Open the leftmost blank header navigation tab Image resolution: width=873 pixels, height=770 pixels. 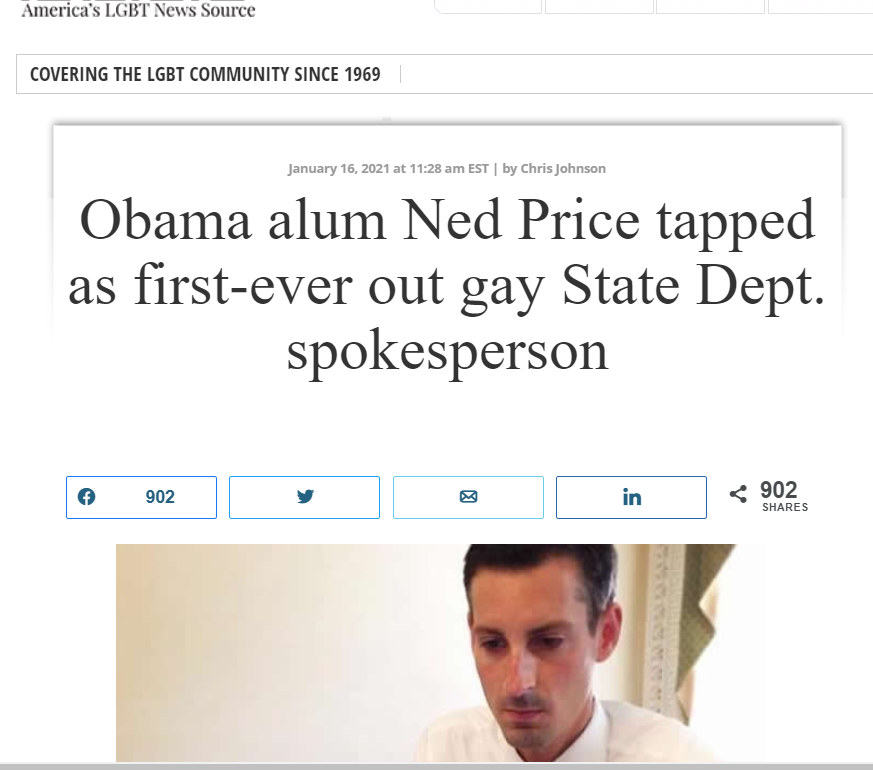[488, 7]
